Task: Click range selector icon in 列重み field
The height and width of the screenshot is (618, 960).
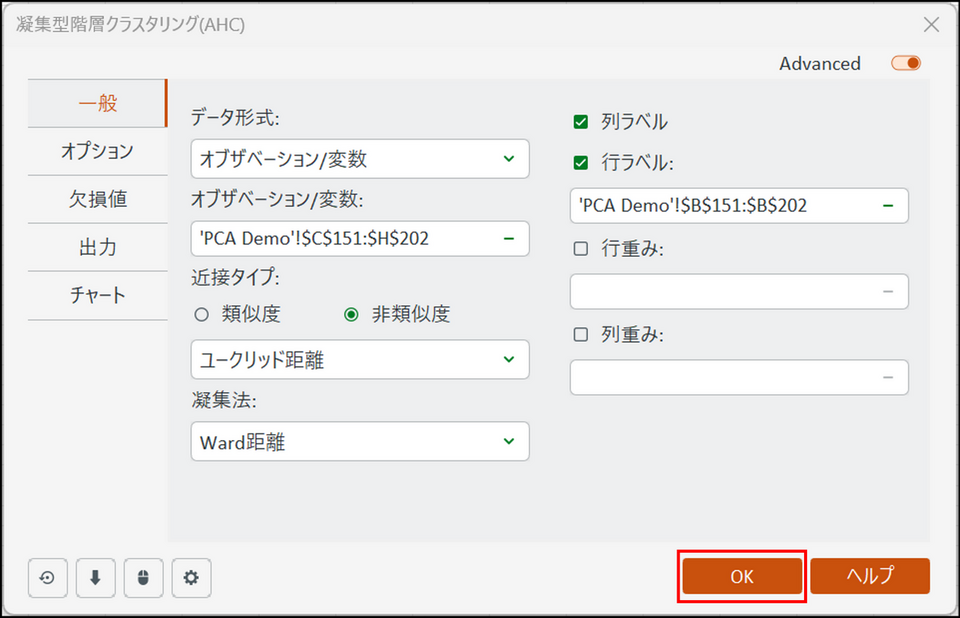Action: [x=887, y=377]
